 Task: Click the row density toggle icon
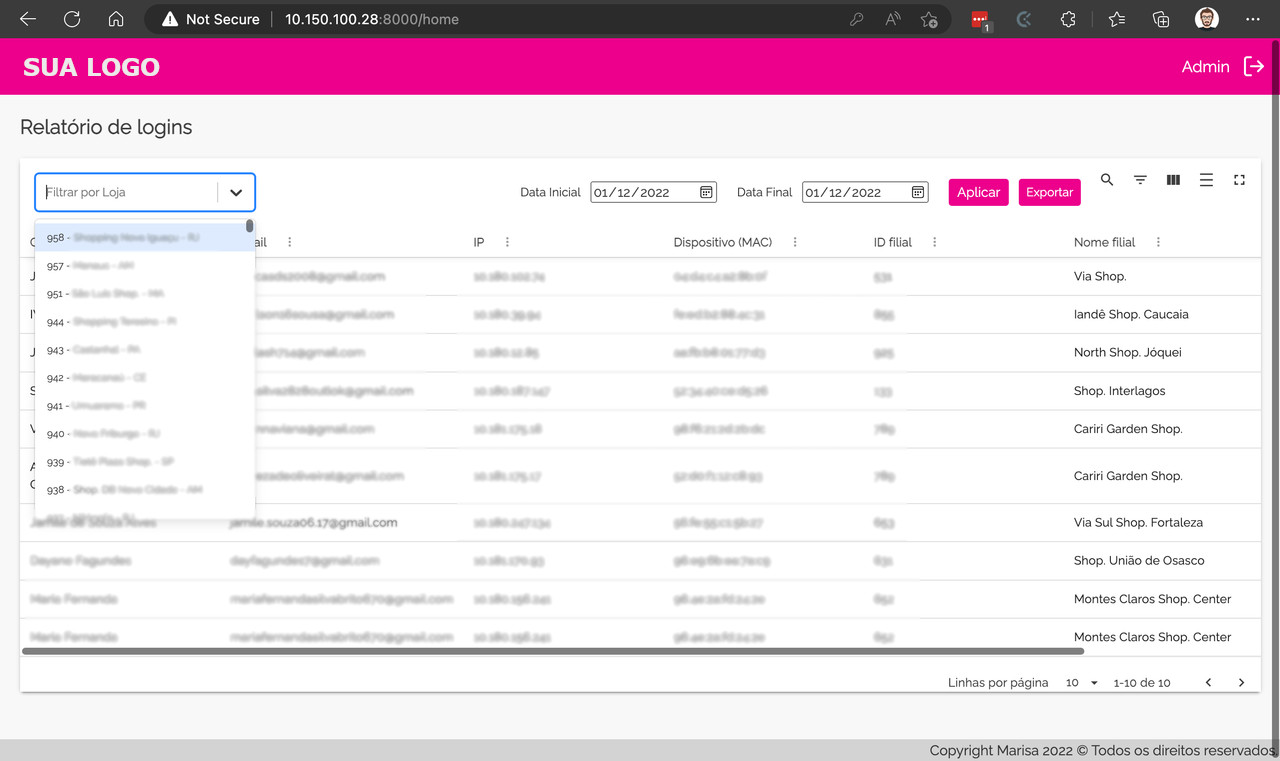pos(1206,180)
